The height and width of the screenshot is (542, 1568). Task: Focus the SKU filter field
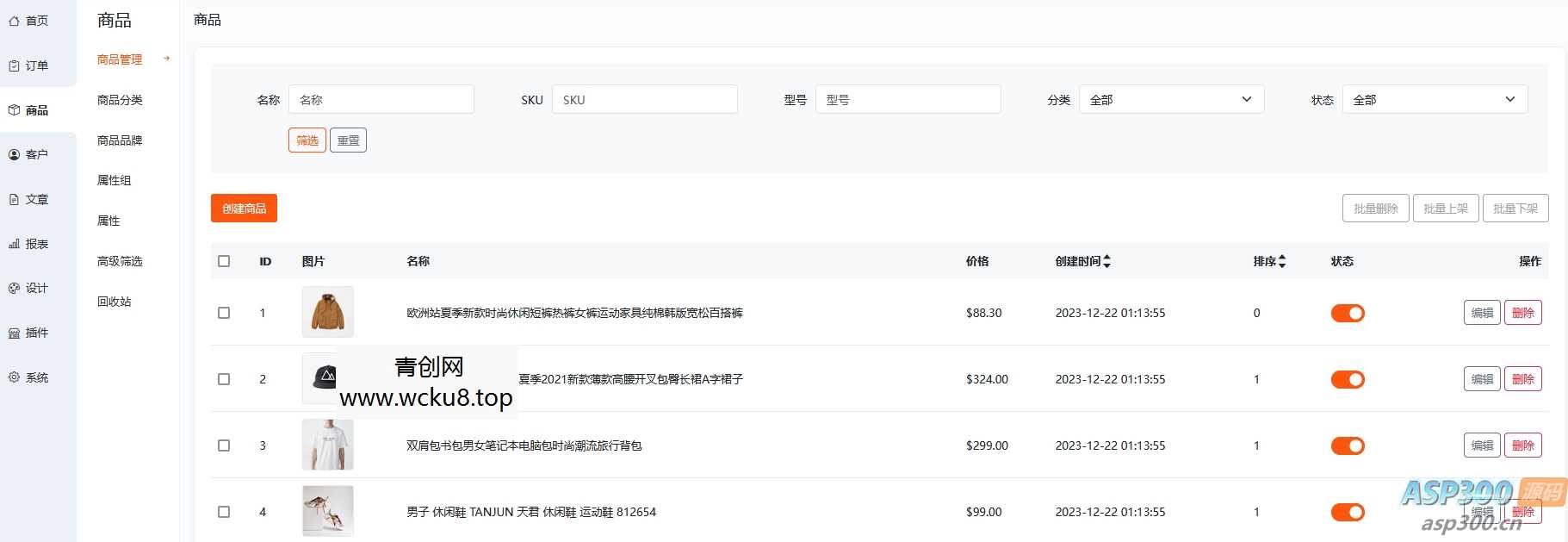click(x=645, y=99)
